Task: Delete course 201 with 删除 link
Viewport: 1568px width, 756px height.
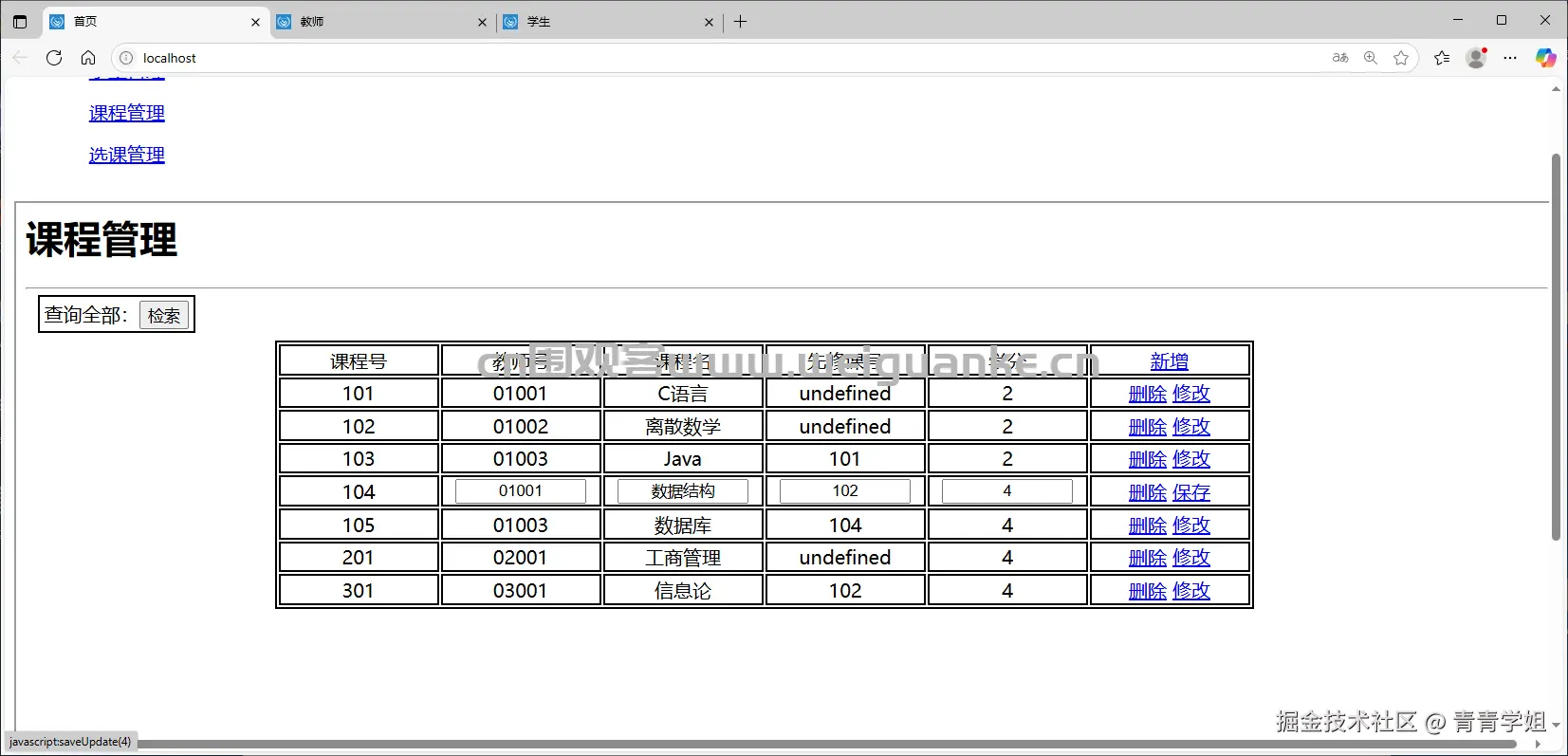Action: point(1148,558)
